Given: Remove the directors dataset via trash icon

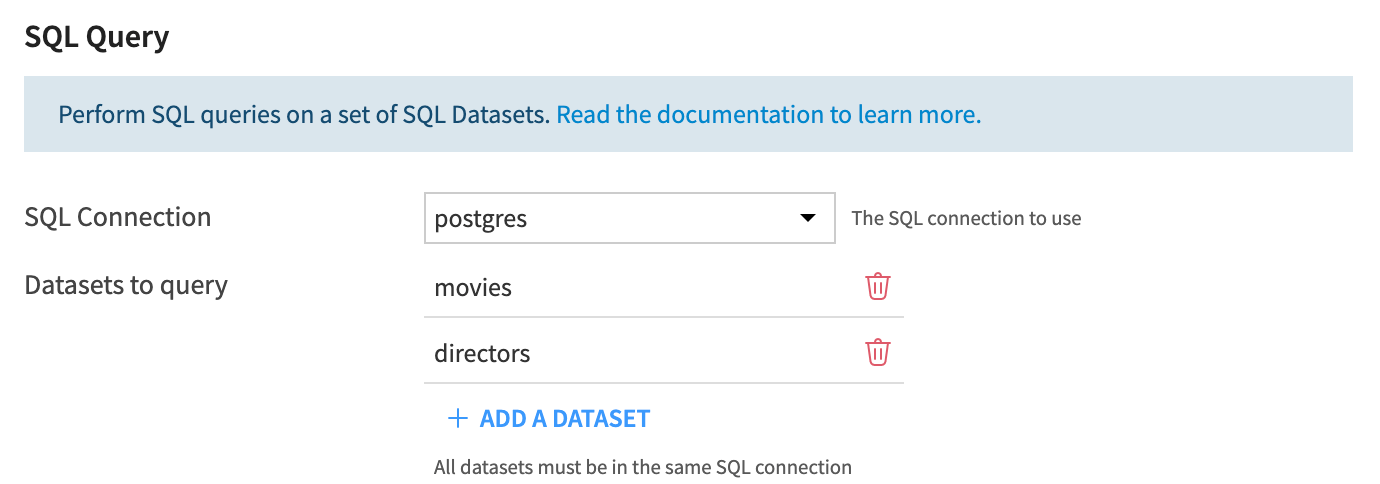Looking at the screenshot, I should (877, 353).
